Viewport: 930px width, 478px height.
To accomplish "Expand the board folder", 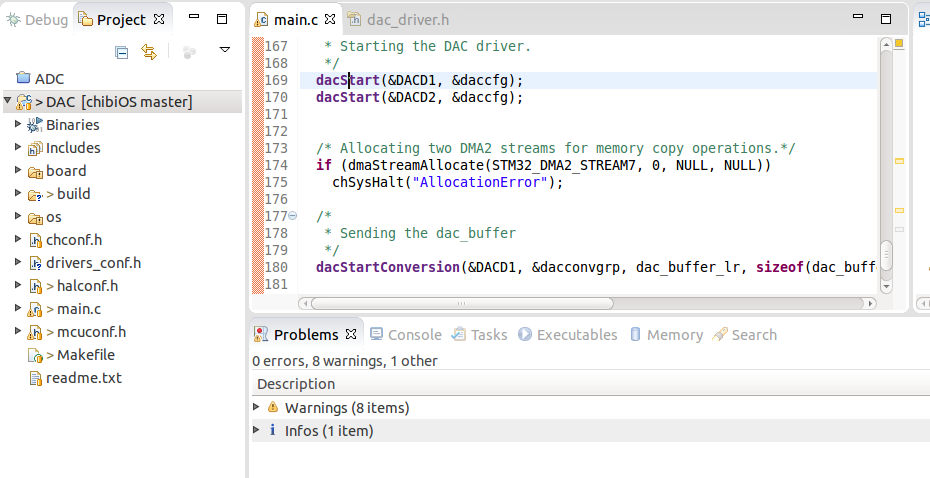I will click(x=18, y=170).
